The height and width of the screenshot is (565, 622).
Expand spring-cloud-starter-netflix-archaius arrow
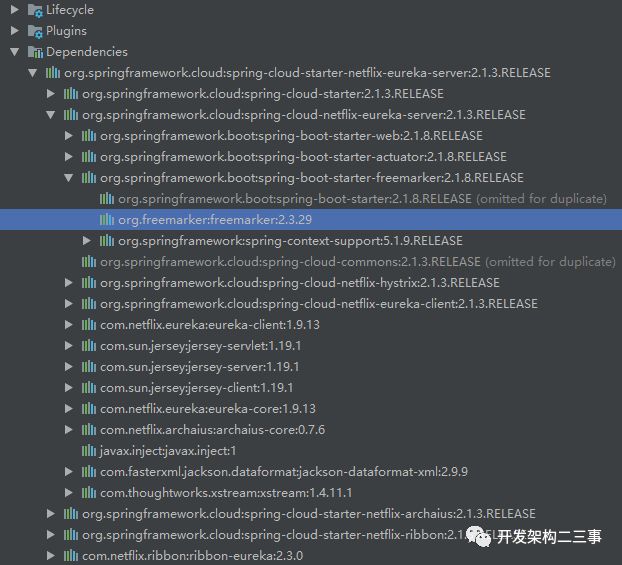[51, 513]
